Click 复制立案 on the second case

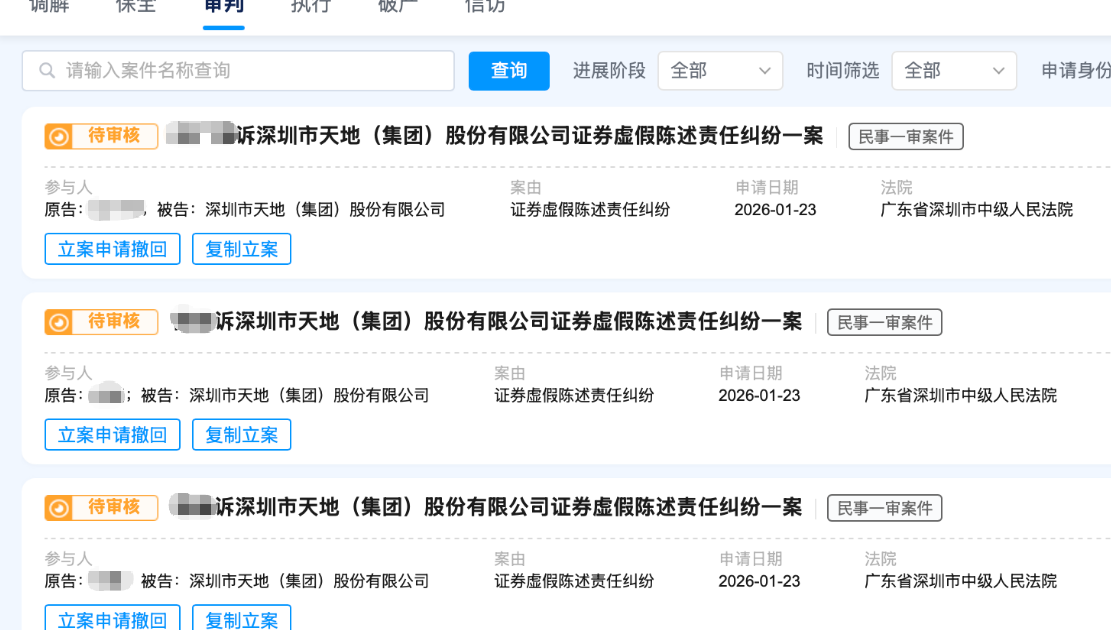click(241, 435)
